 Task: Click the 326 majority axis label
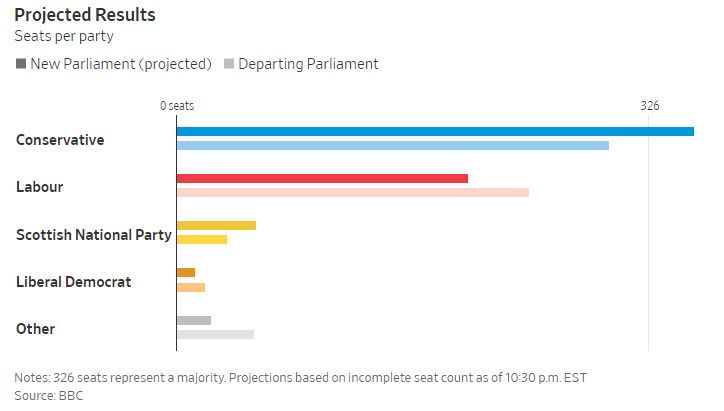650,106
